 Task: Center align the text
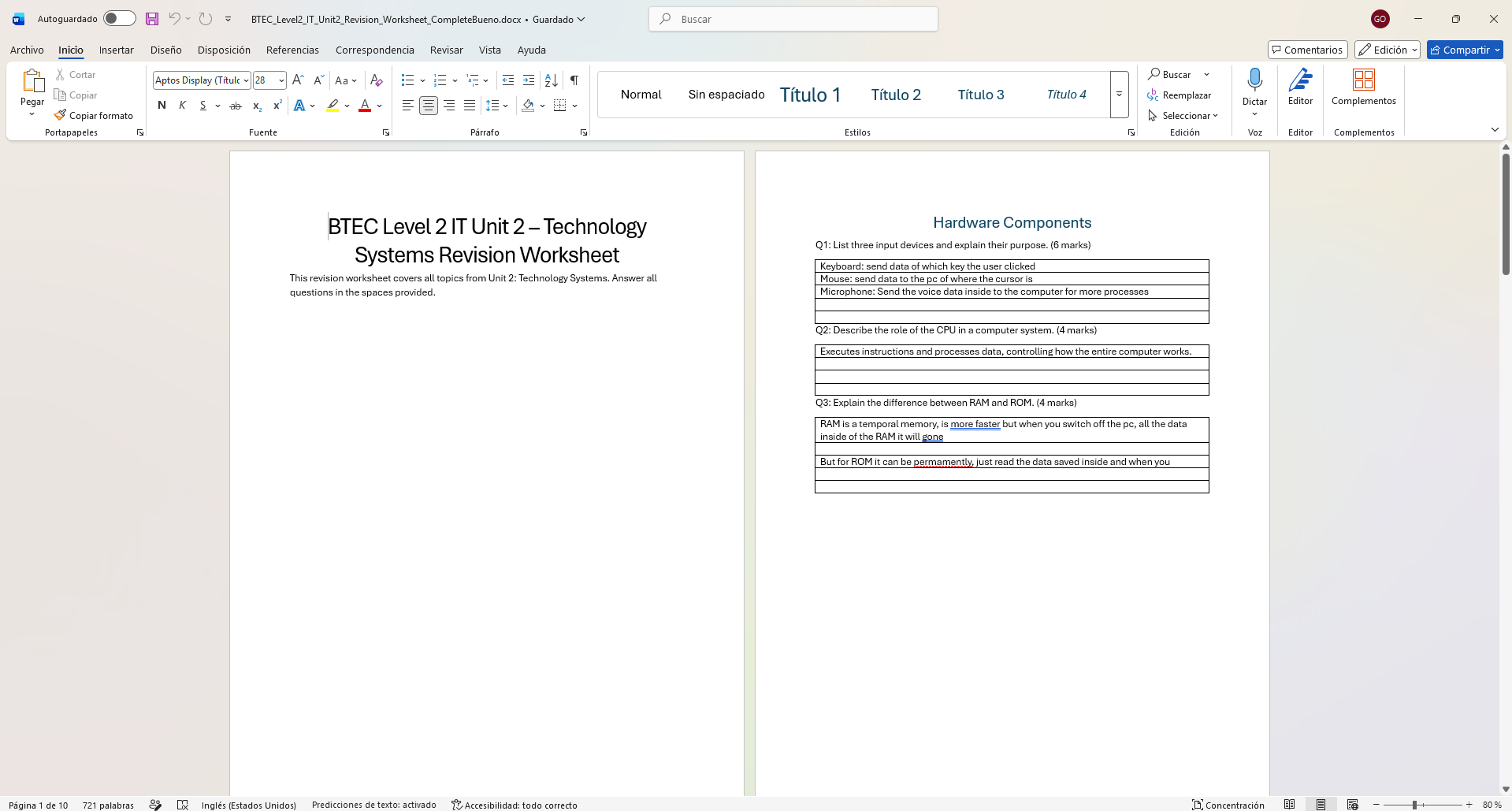[x=428, y=105]
